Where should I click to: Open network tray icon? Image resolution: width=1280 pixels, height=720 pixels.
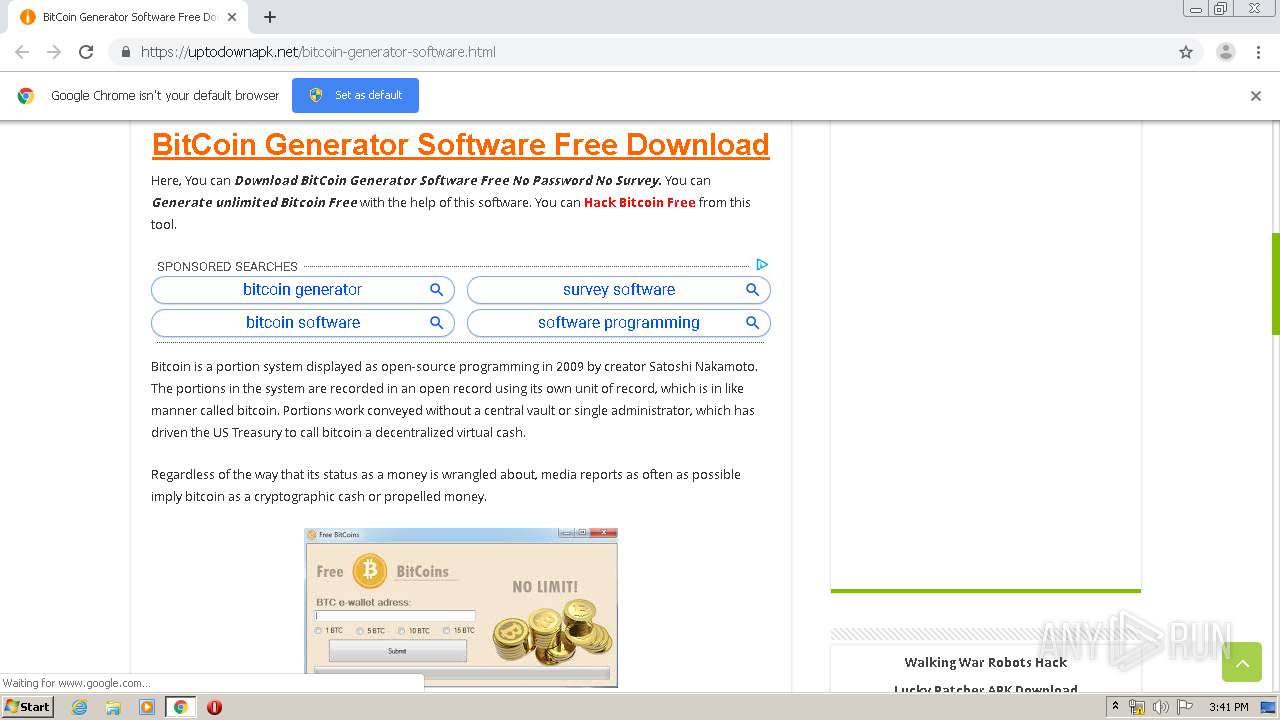pos(1137,707)
